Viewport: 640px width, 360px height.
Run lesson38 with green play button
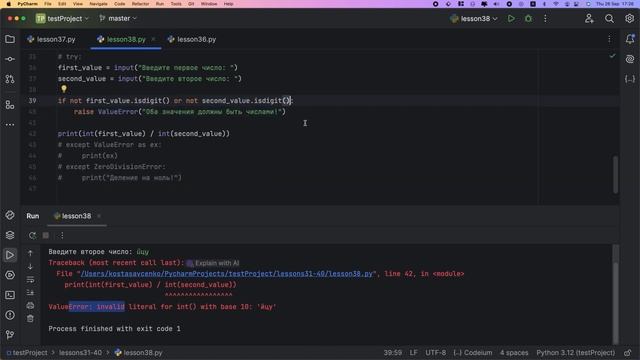[x=511, y=18]
